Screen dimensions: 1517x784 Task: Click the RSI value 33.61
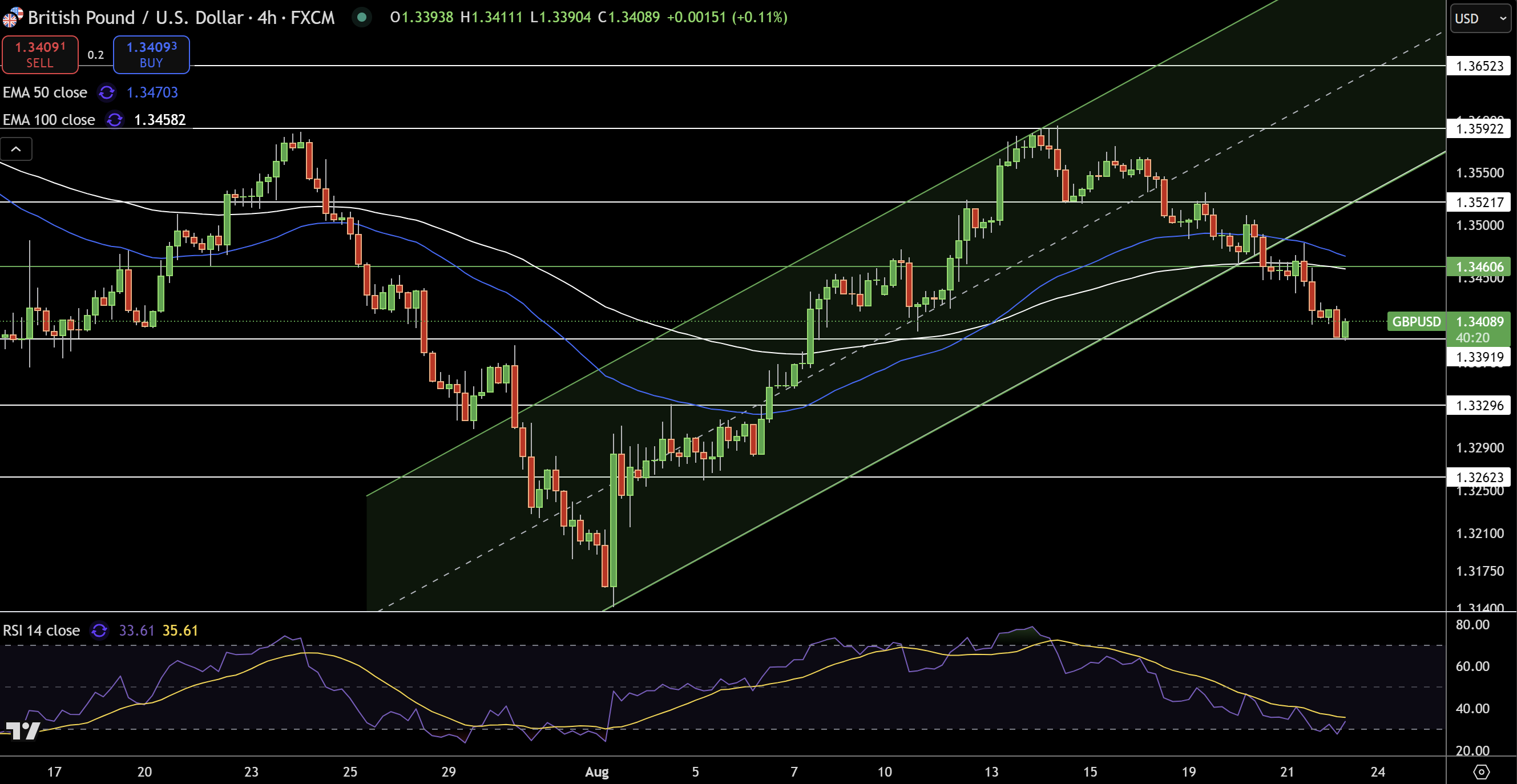tap(136, 631)
